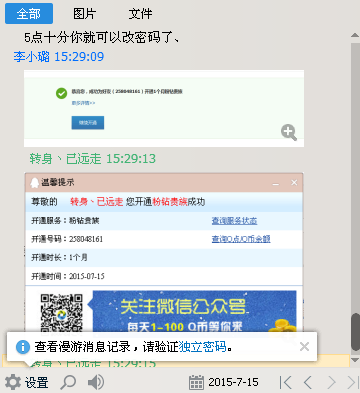This screenshot has height=393, width=360.
Task: Click scrollbar up arrow
Action: pos(355,35)
